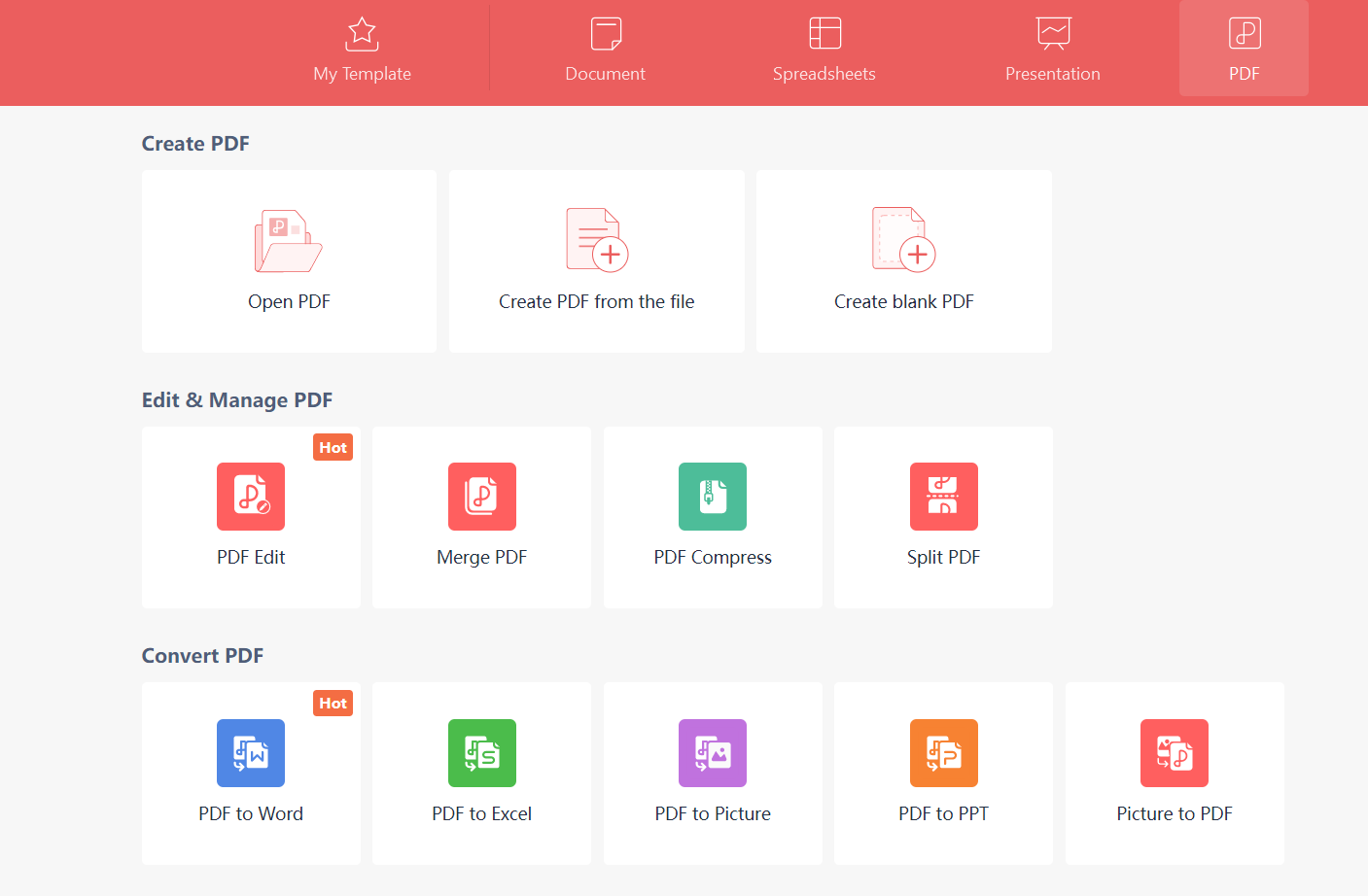This screenshot has width=1368, height=896.
Task: Click the Hot badge on PDF Edit
Action: 333,447
